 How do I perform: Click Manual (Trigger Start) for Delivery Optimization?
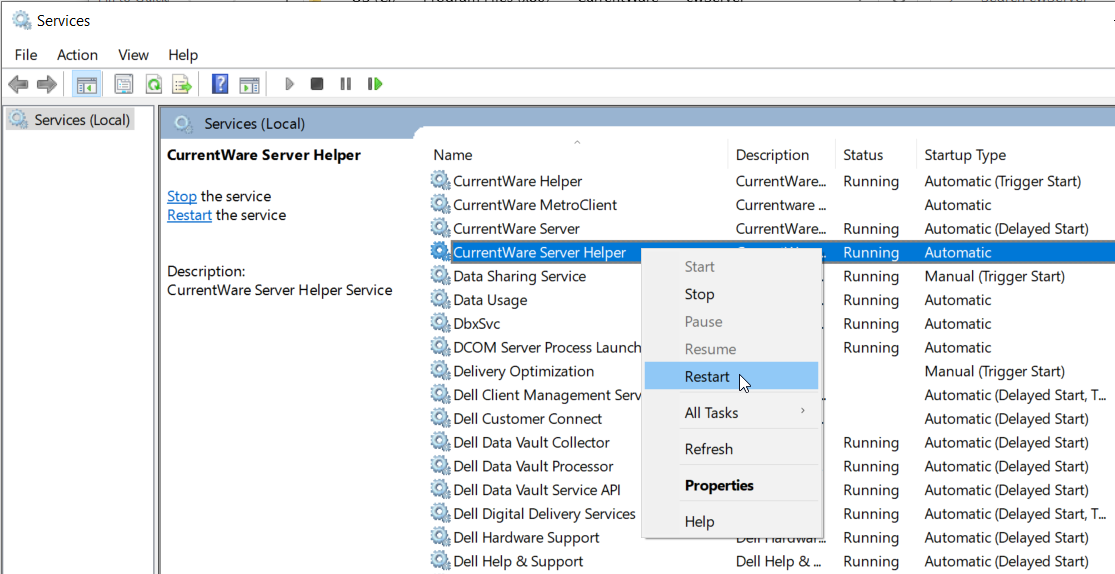(995, 371)
